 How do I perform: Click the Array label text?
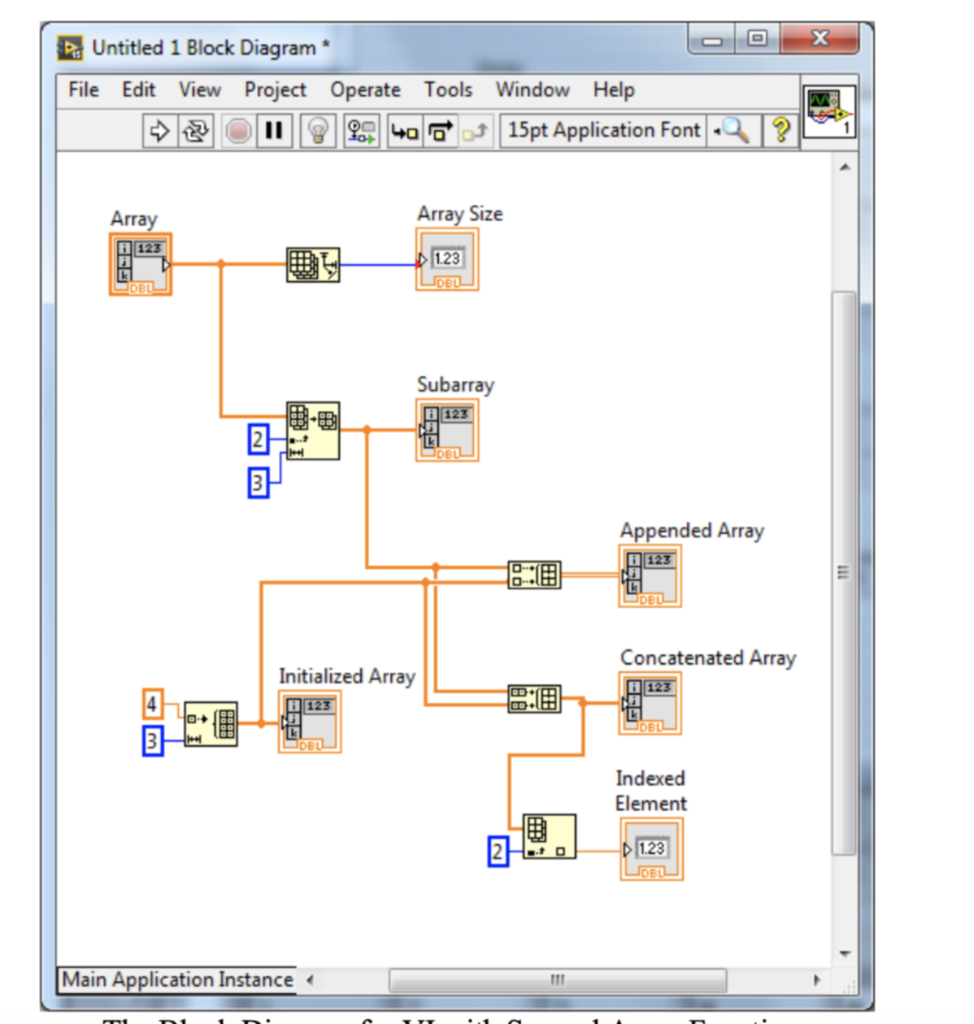[x=134, y=219]
